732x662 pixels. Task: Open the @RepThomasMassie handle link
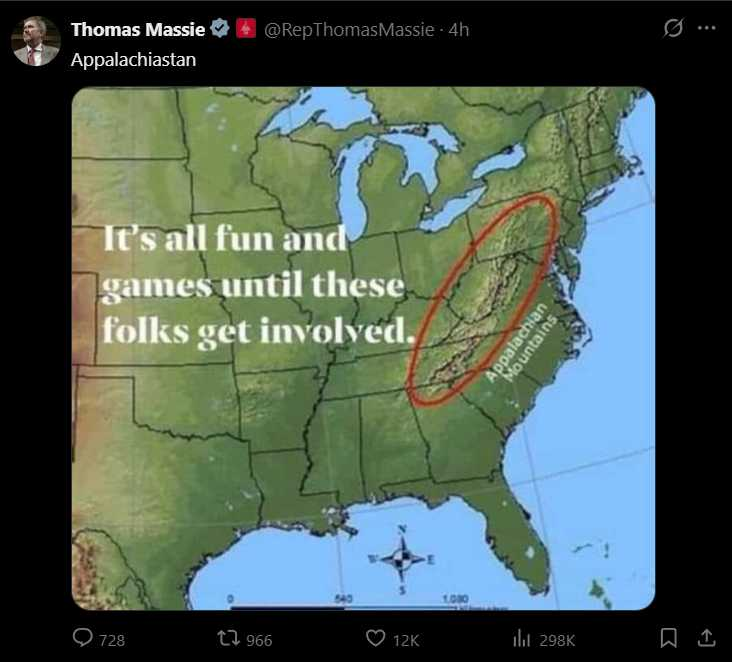(349, 30)
